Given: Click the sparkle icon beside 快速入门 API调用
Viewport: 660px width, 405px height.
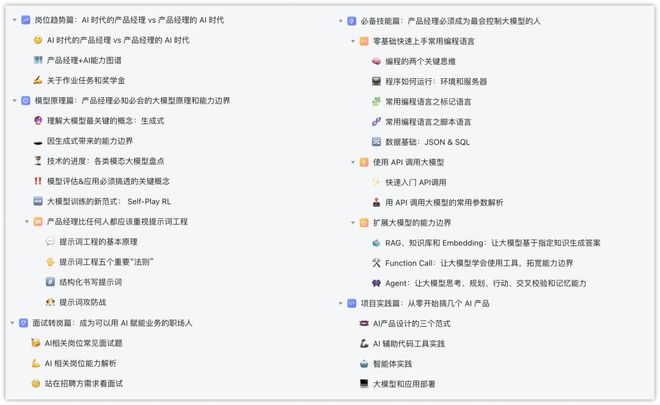Looking at the screenshot, I should (x=376, y=182).
